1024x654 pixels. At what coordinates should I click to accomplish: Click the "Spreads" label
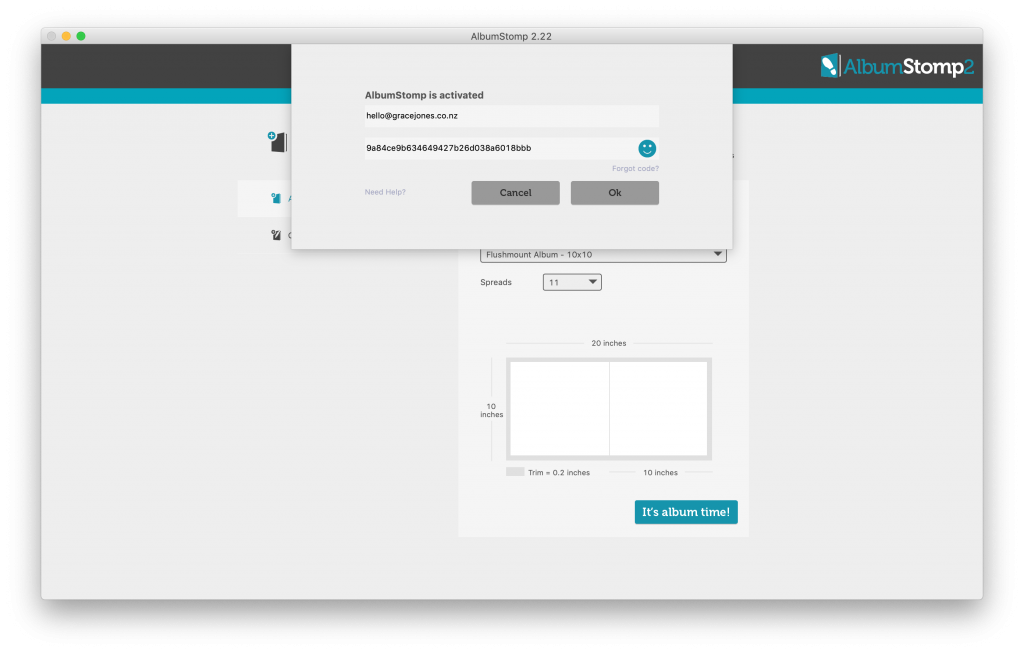(x=496, y=282)
